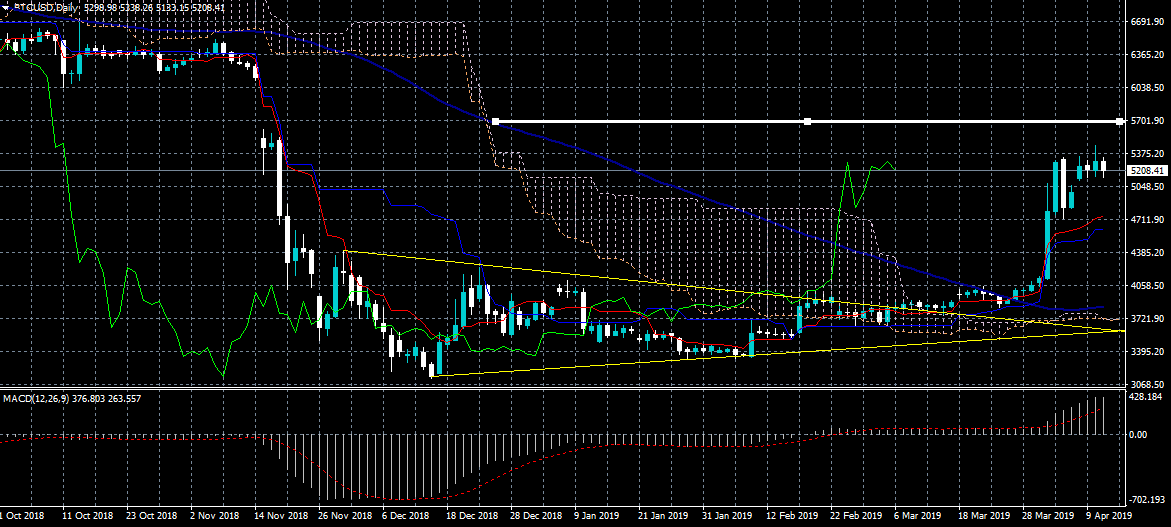
Task: Click the 2 Nov 2018 date label
Action: 216,516
